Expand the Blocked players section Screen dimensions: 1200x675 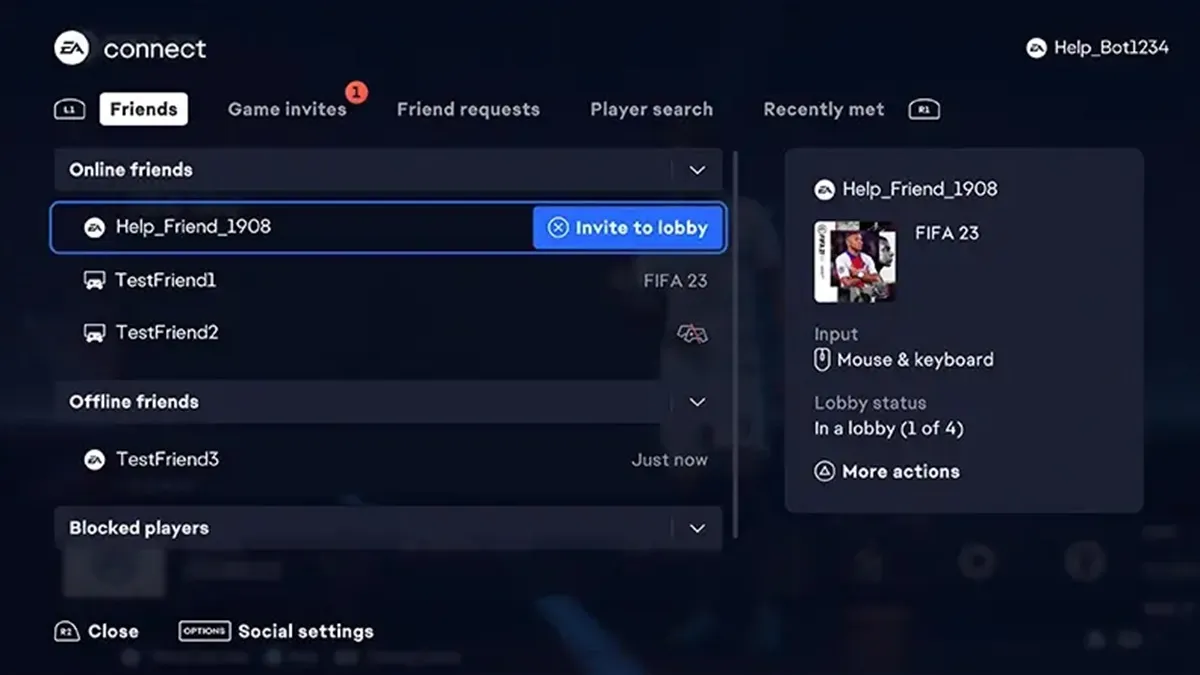click(x=696, y=528)
